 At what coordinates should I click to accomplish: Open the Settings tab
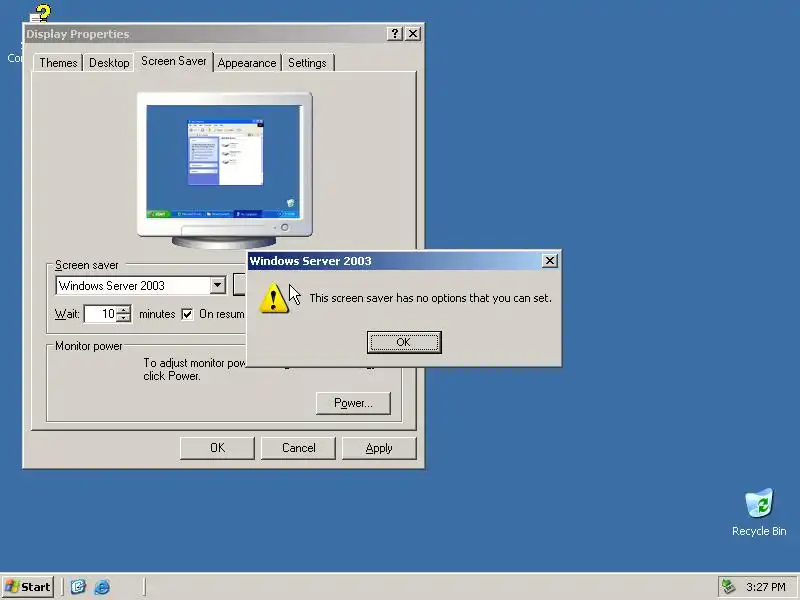click(x=307, y=63)
